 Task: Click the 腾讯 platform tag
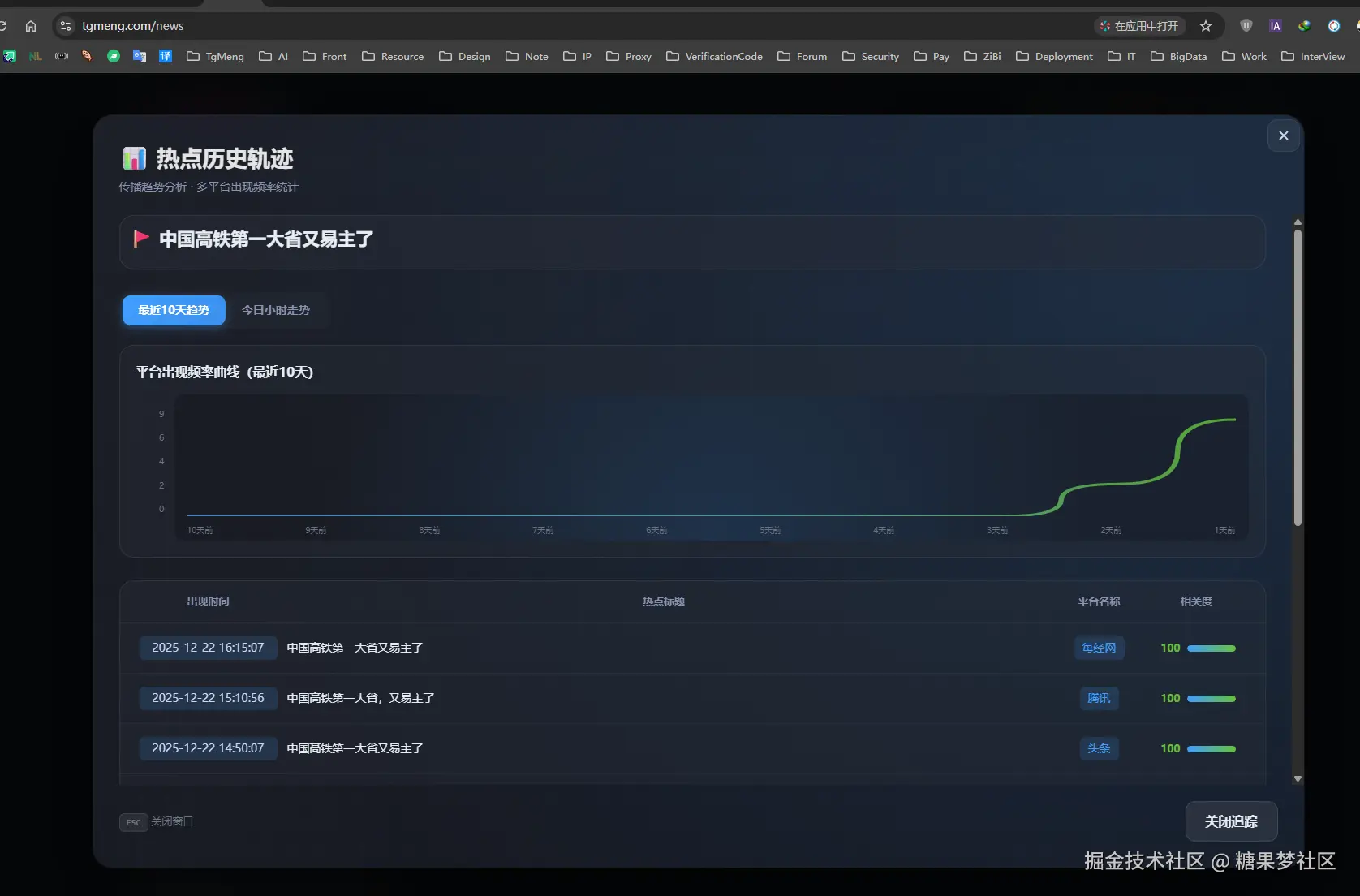1099,698
